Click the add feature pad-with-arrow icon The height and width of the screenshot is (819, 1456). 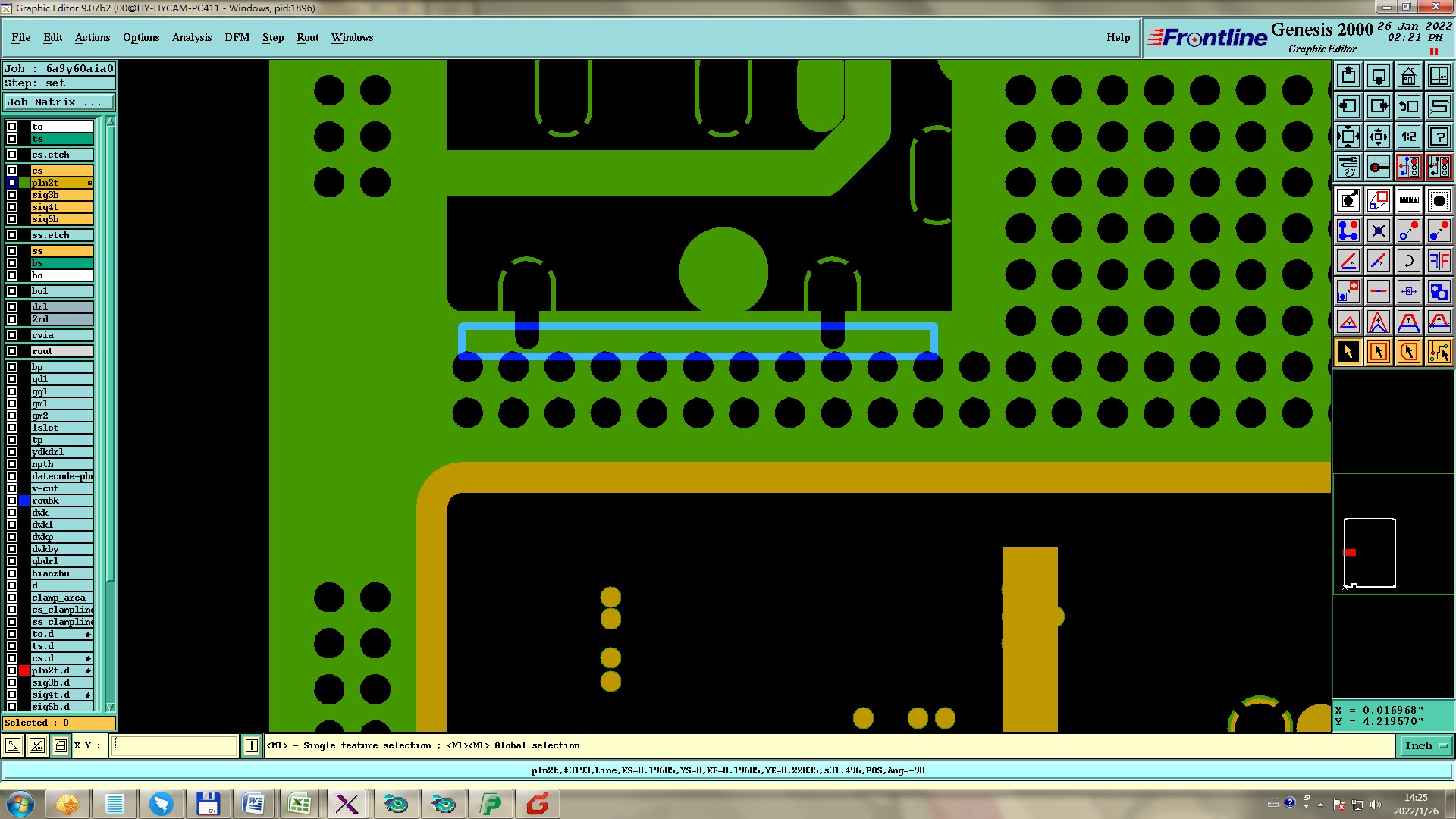(x=1348, y=201)
